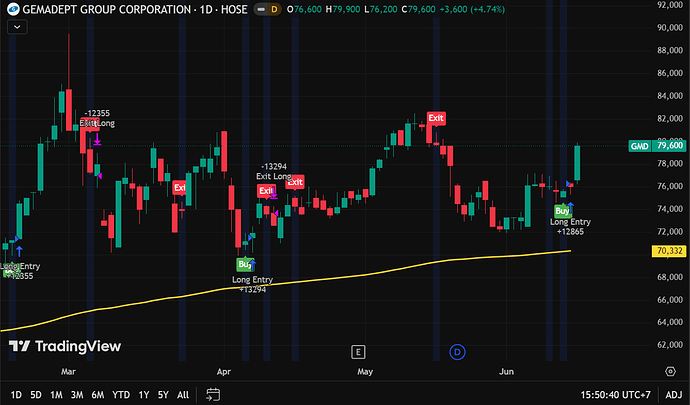Select the 6M time range
This screenshot has height=405, width=690.
click(x=98, y=395)
